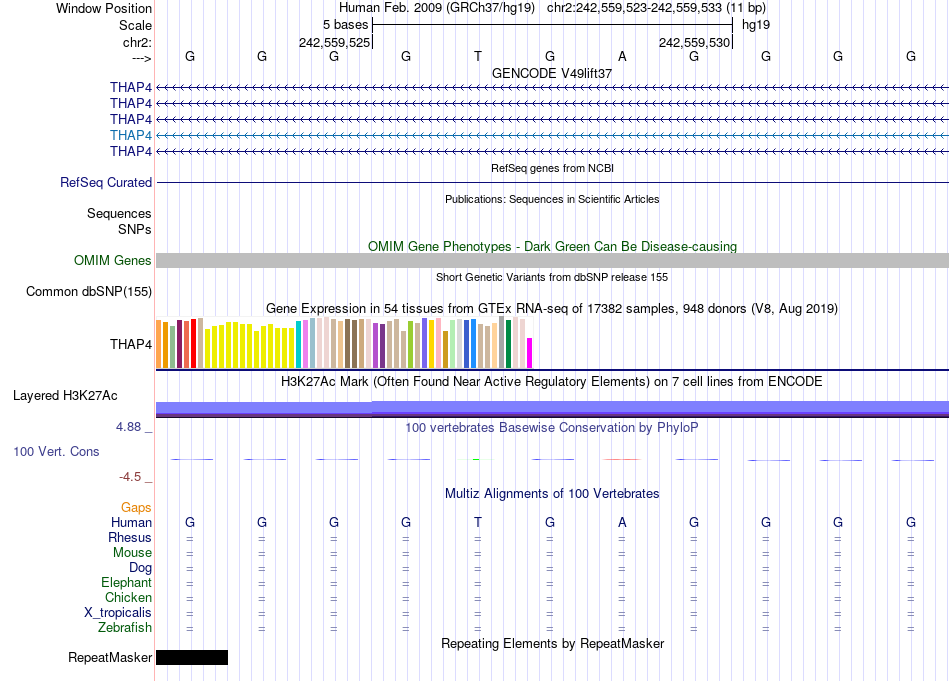Select the Human species label

point(131,522)
